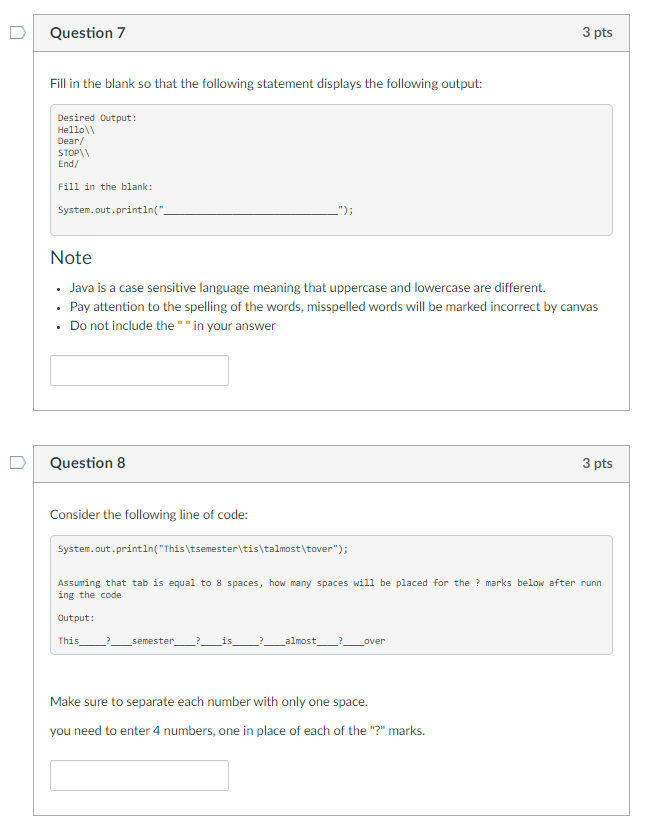The width and height of the screenshot is (654, 833).
Task: Click the 3 pts label of Question 8
Action: click(x=597, y=463)
